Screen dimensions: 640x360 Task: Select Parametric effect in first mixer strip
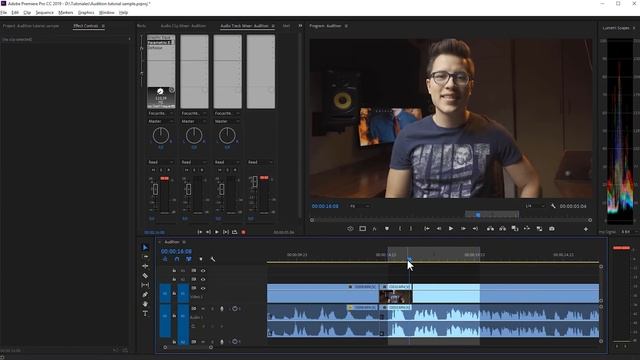(160, 42)
